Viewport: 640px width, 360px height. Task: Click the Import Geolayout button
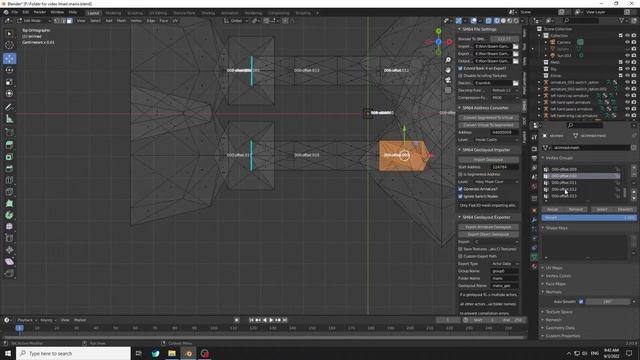coord(488,160)
